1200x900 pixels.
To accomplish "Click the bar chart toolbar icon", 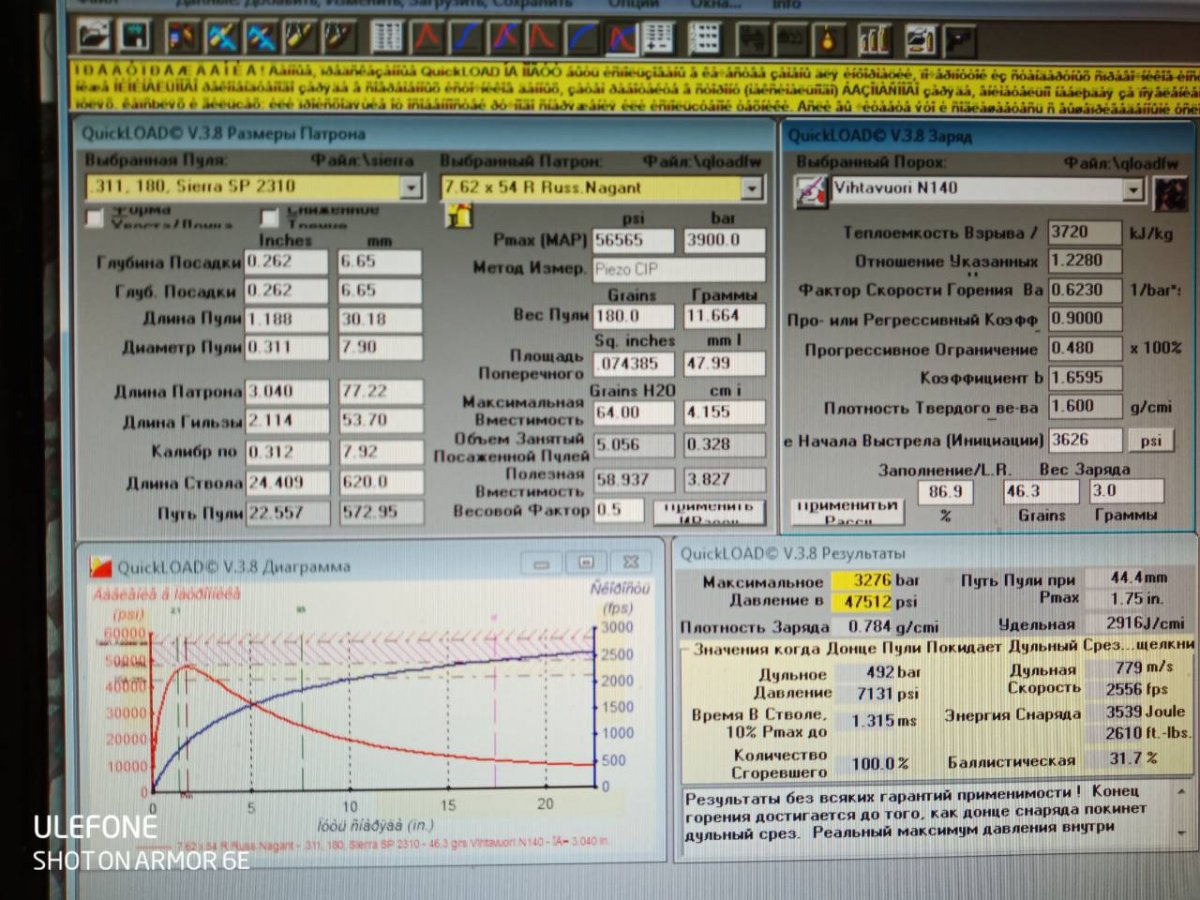I will (875, 38).
